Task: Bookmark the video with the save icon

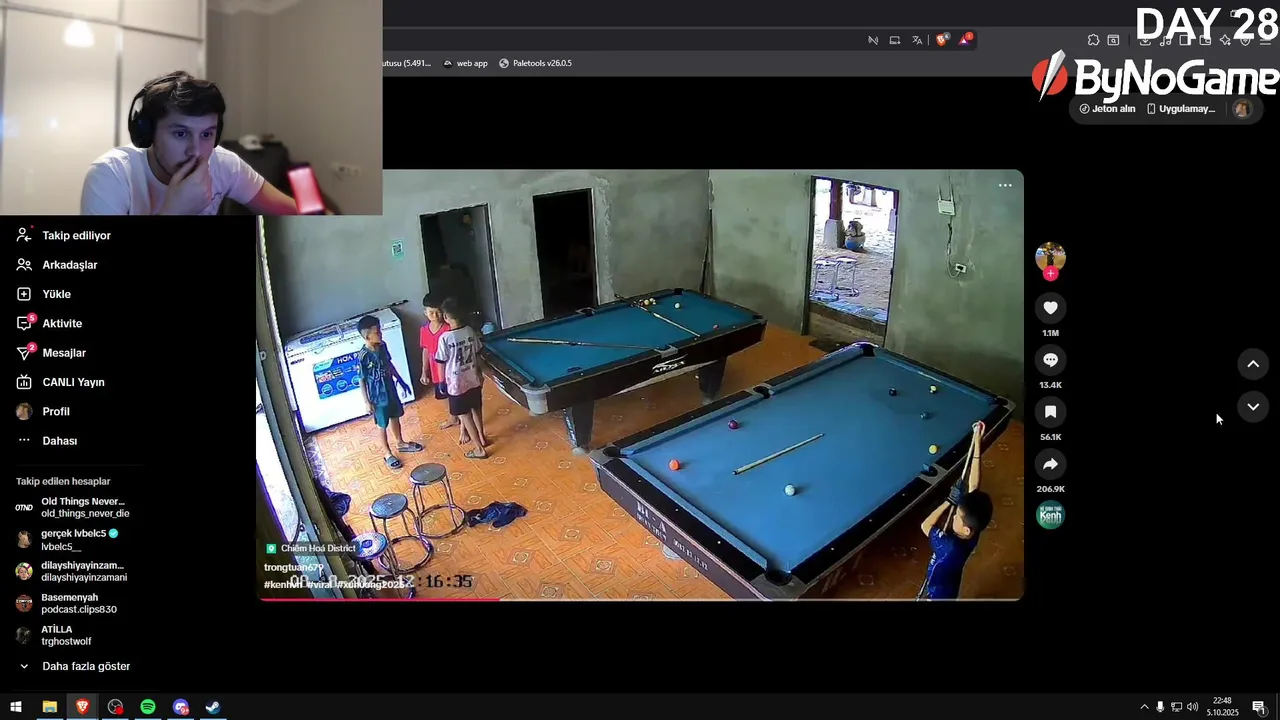Action: [1050, 412]
